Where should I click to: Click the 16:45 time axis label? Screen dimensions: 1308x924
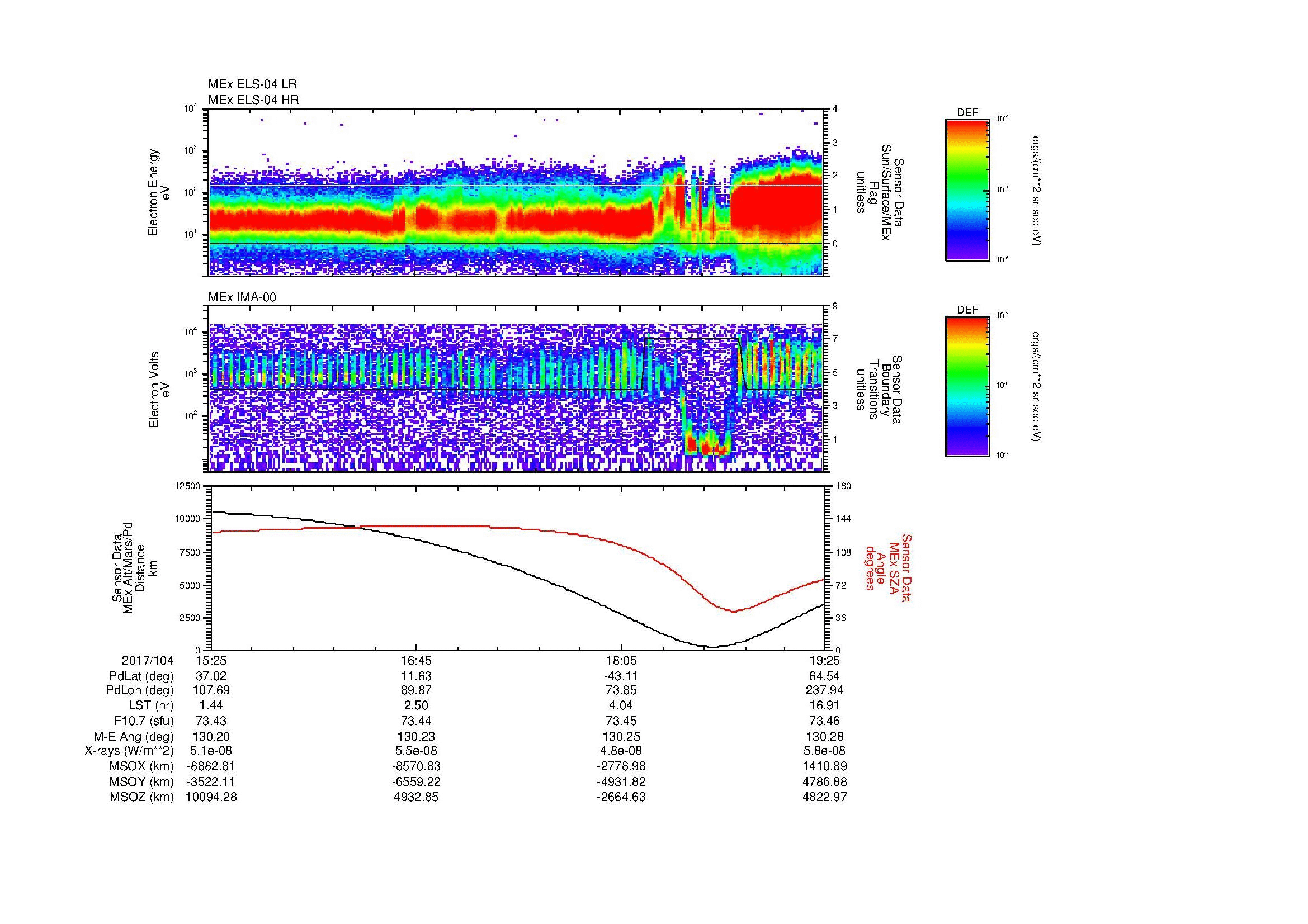[x=416, y=660]
